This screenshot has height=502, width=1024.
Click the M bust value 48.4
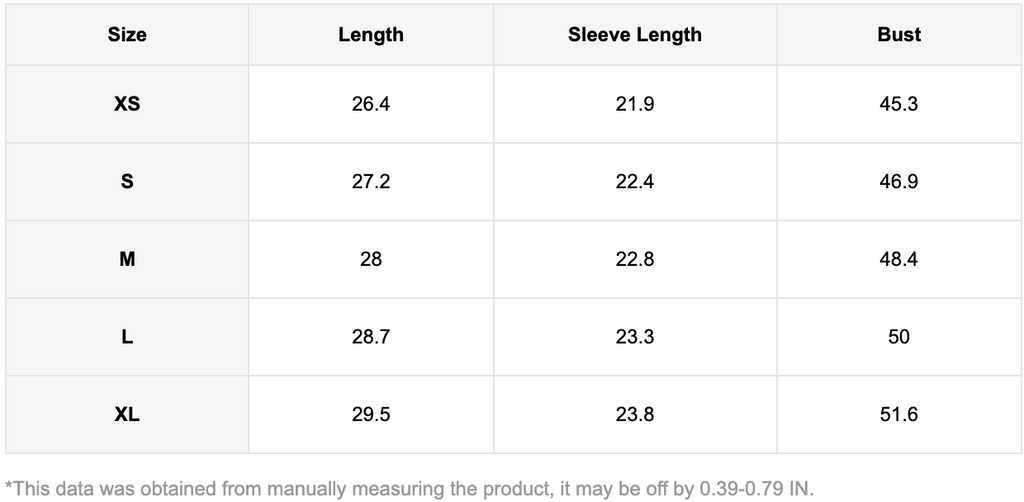click(899, 259)
